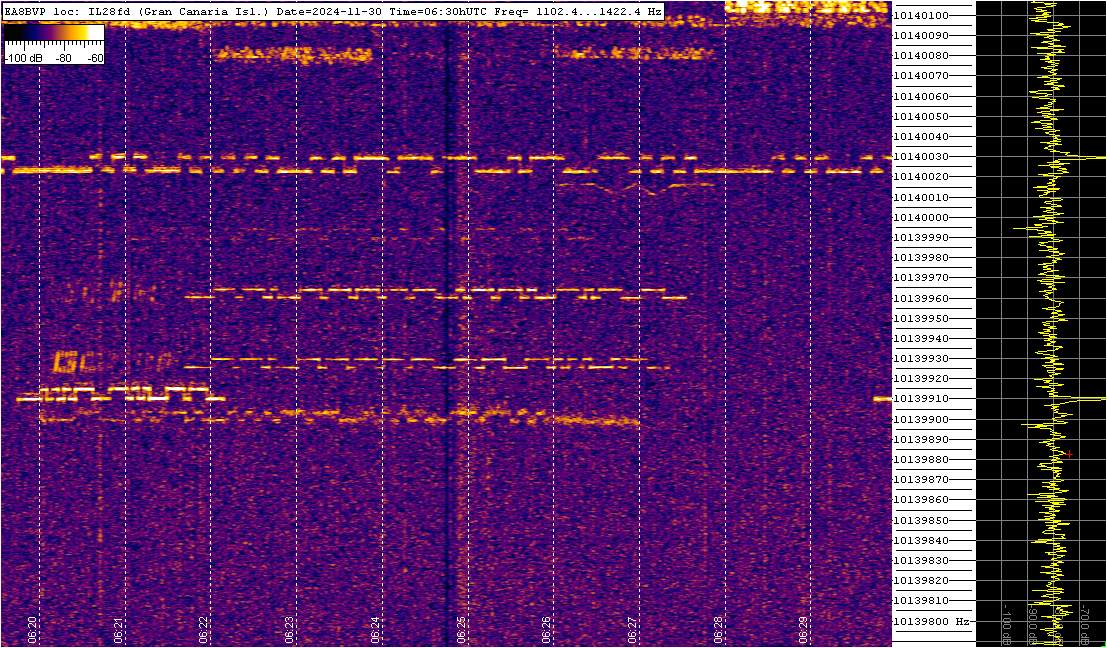Viewport: 1107px width, 648px height.
Task: Click the color scale legend bar
Action: point(54,33)
